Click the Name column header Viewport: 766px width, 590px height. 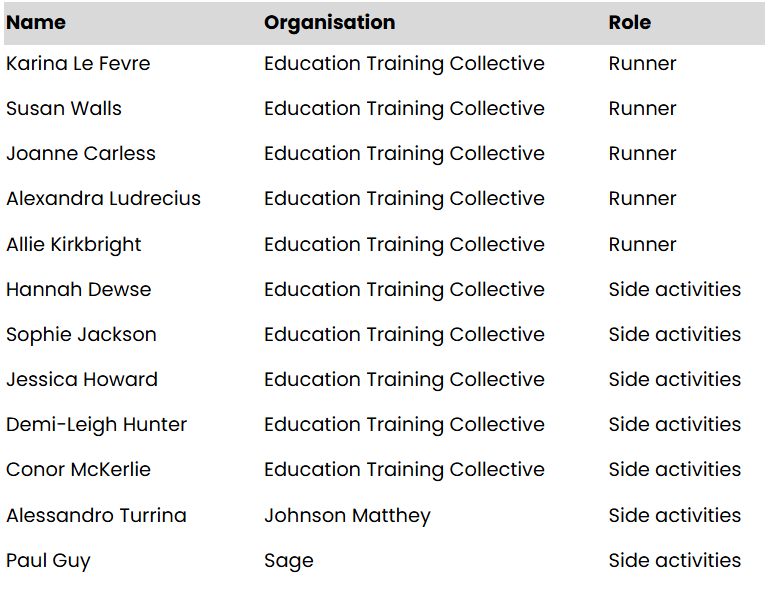(36, 22)
